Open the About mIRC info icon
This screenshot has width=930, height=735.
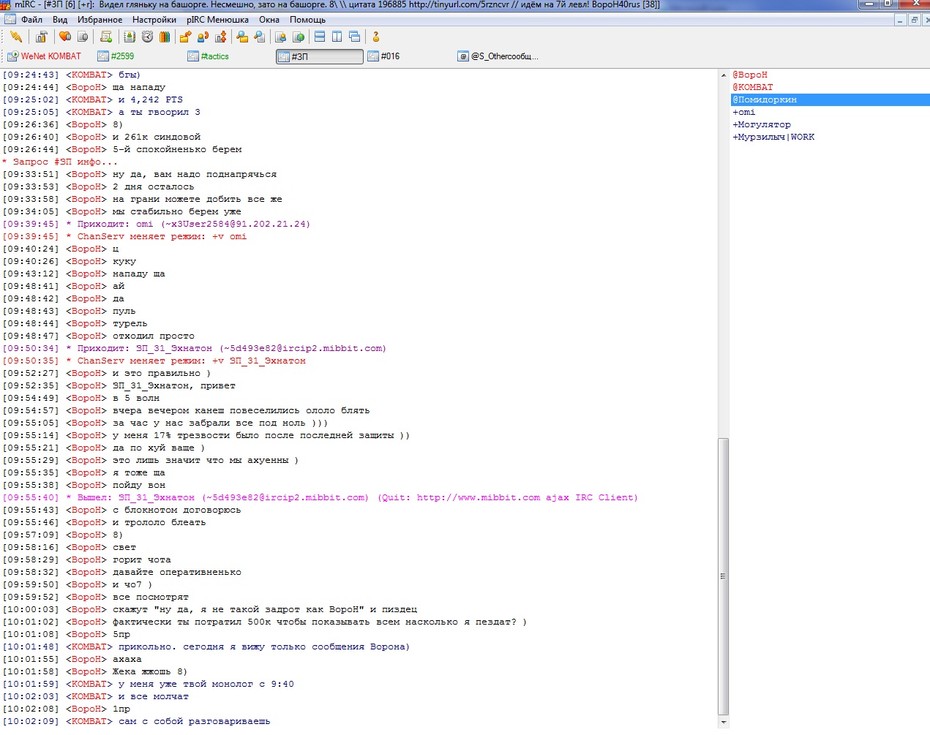(x=375, y=37)
